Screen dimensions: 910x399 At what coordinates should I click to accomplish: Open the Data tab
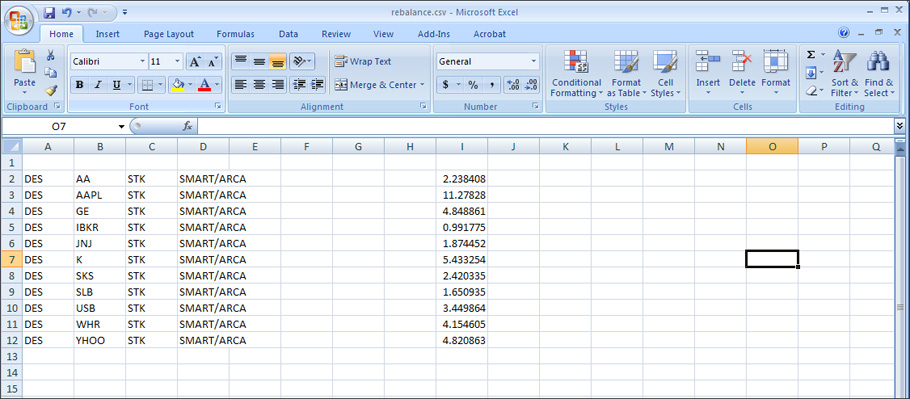point(288,34)
